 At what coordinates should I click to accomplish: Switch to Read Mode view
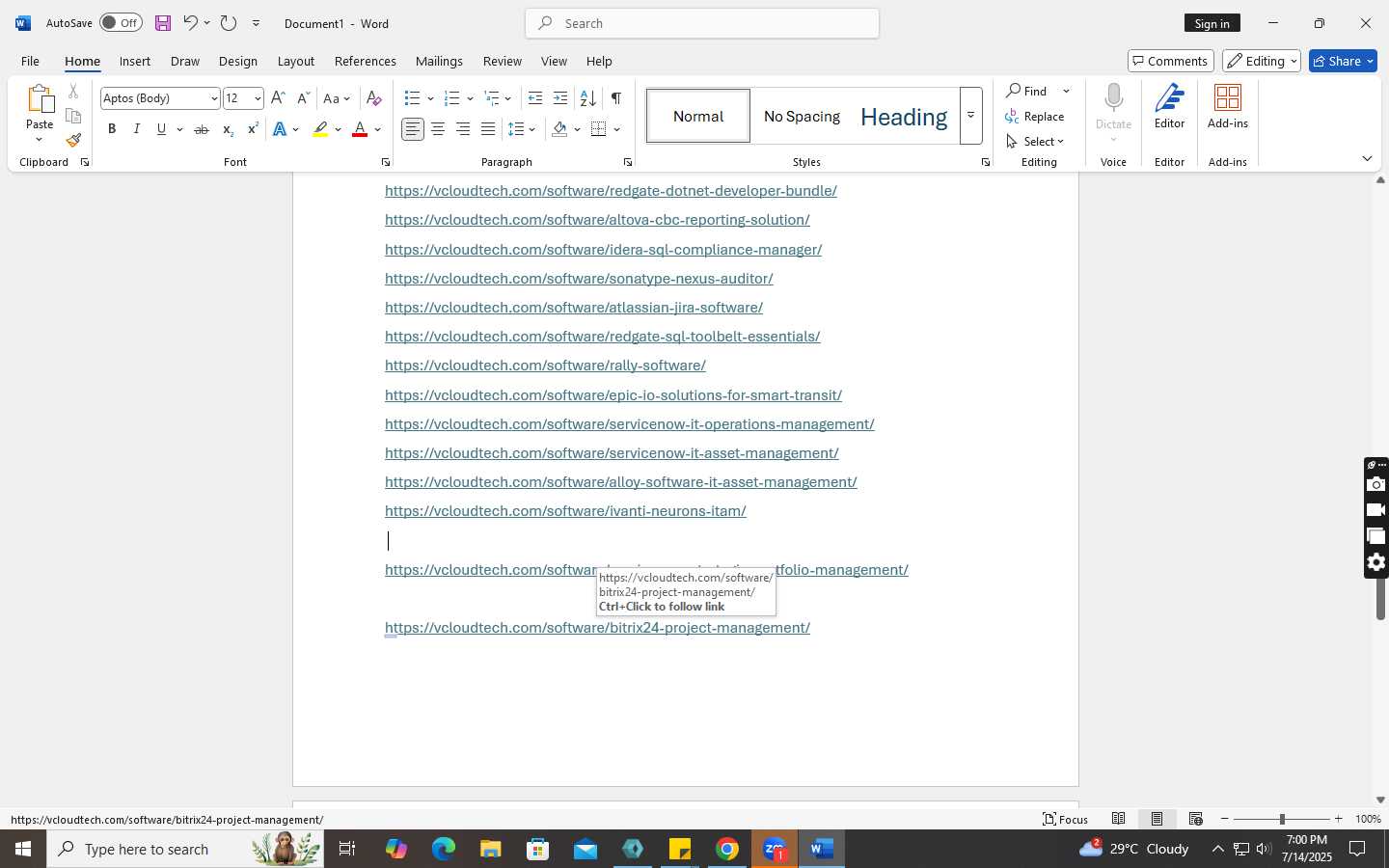1118,819
